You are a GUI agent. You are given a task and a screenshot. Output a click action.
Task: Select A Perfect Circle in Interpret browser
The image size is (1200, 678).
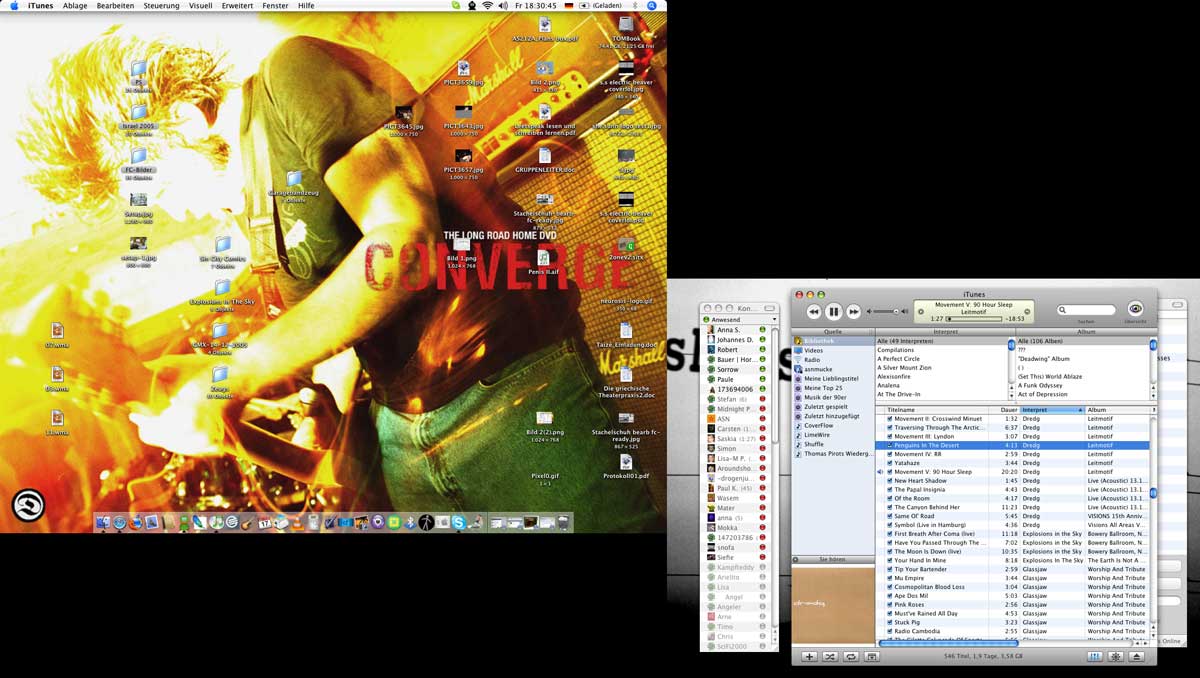tap(941, 359)
